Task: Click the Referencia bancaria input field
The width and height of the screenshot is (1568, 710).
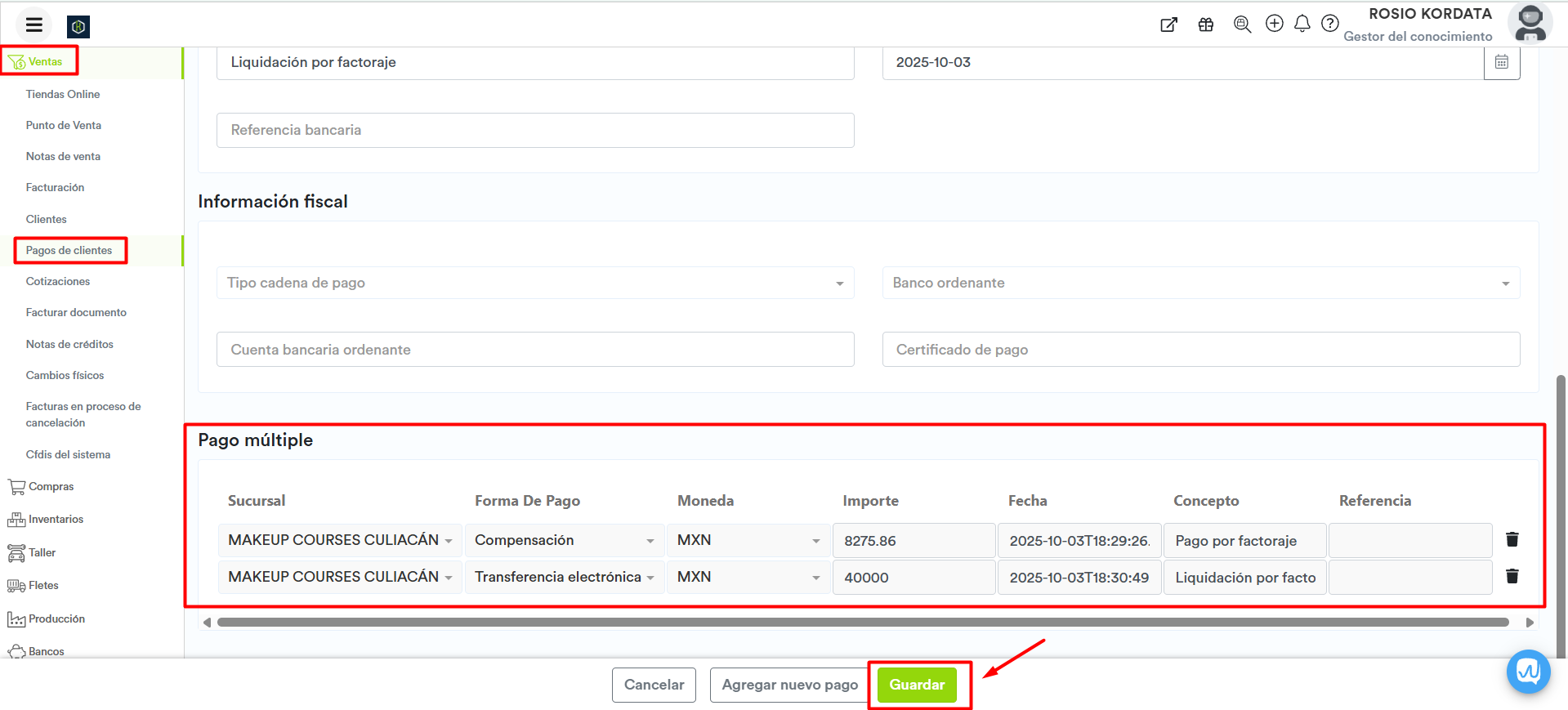Action: click(535, 130)
